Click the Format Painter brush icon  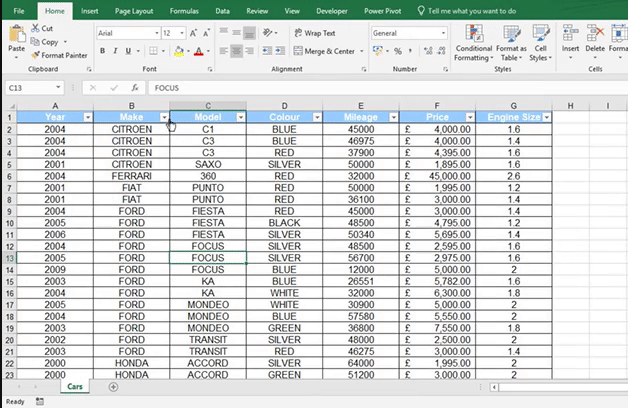point(35,55)
